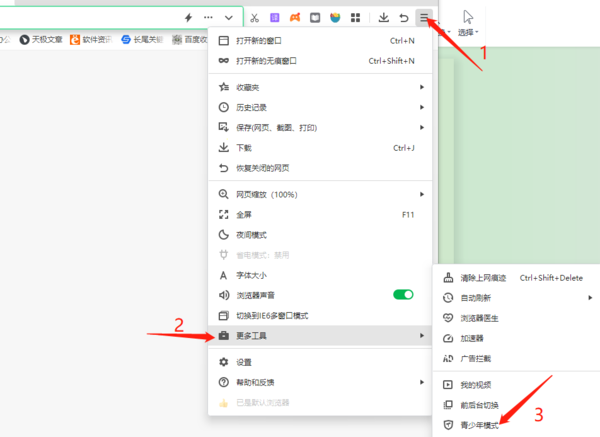Click the three-dots icon in address bar
Viewport: 600px width, 437px height.
click(208, 18)
